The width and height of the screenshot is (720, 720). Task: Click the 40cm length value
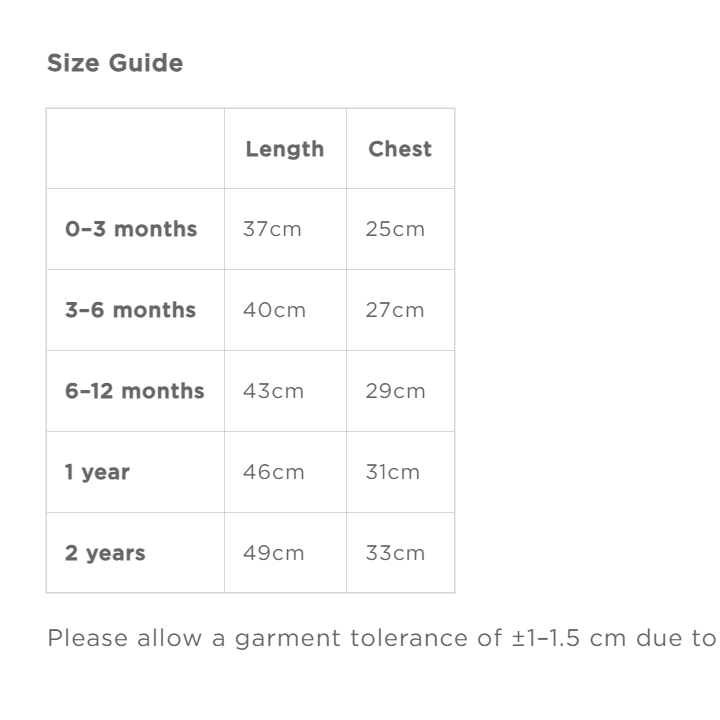point(274,310)
